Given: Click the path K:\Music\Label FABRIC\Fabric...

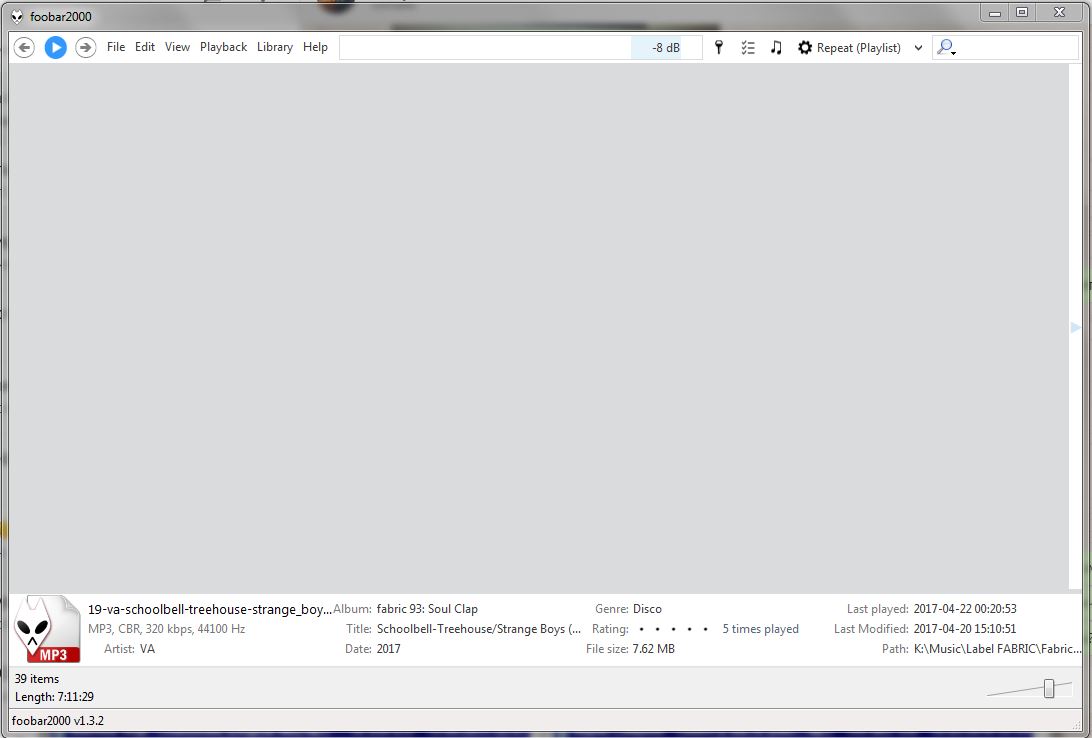Looking at the screenshot, I should pyautogui.click(x=997, y=649).
